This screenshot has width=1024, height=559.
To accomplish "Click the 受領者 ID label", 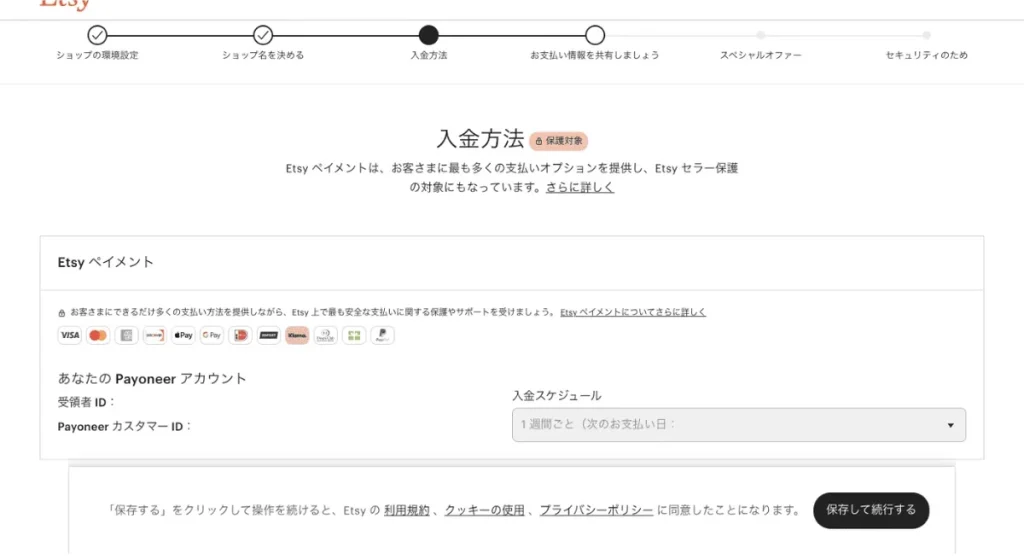I will 86,402.
